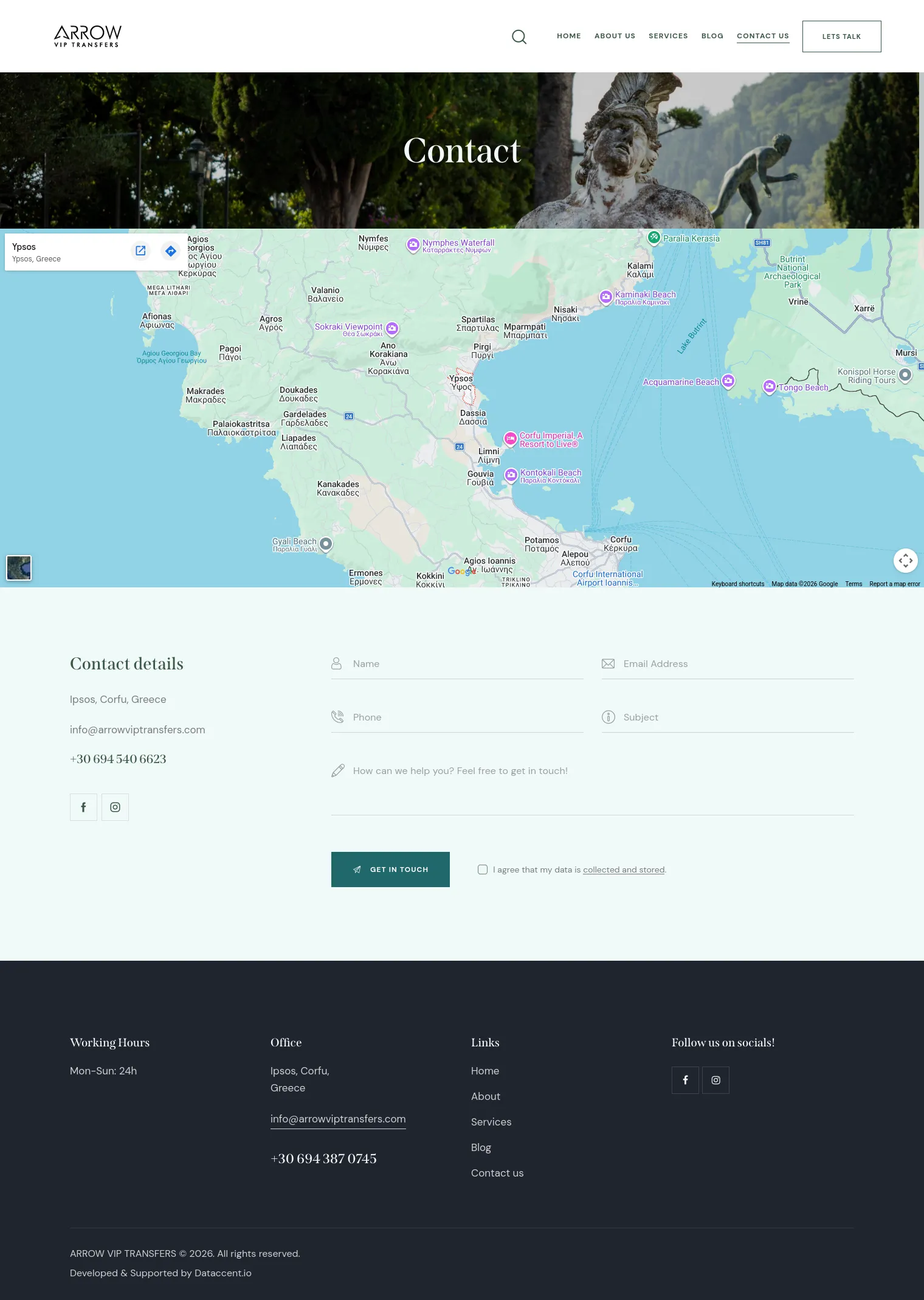The image size is (924, 1300).
Task: Open Instagram icon under Contact details
Action: coord(115,807)
